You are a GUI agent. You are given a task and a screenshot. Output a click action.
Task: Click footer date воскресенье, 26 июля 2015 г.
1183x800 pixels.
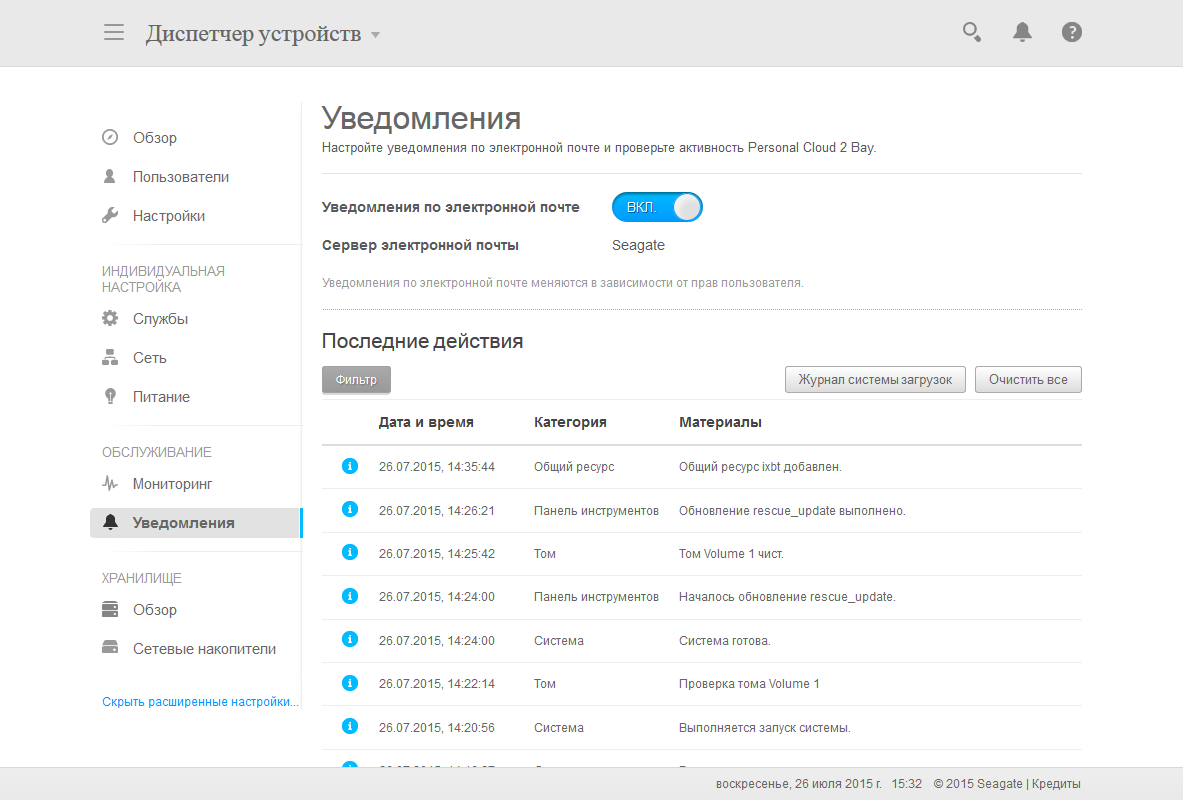point(798,784)
